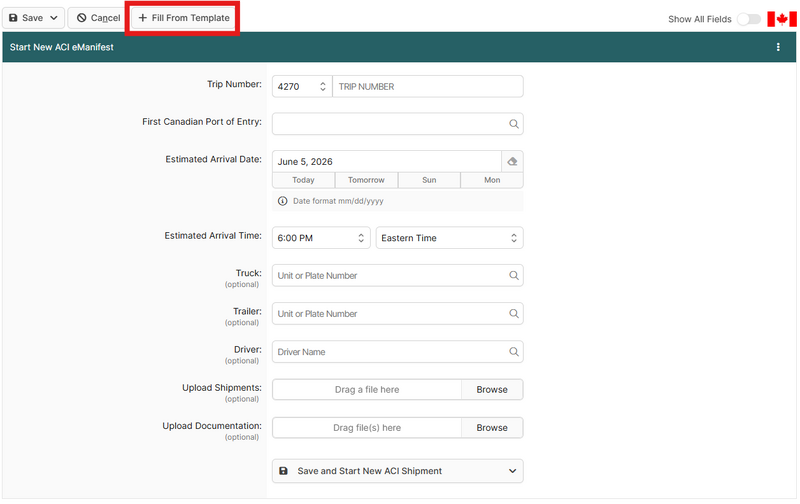Screen dimensions: 800x504
Task: Click the Trailer search icon
Action: coord(514,314)
